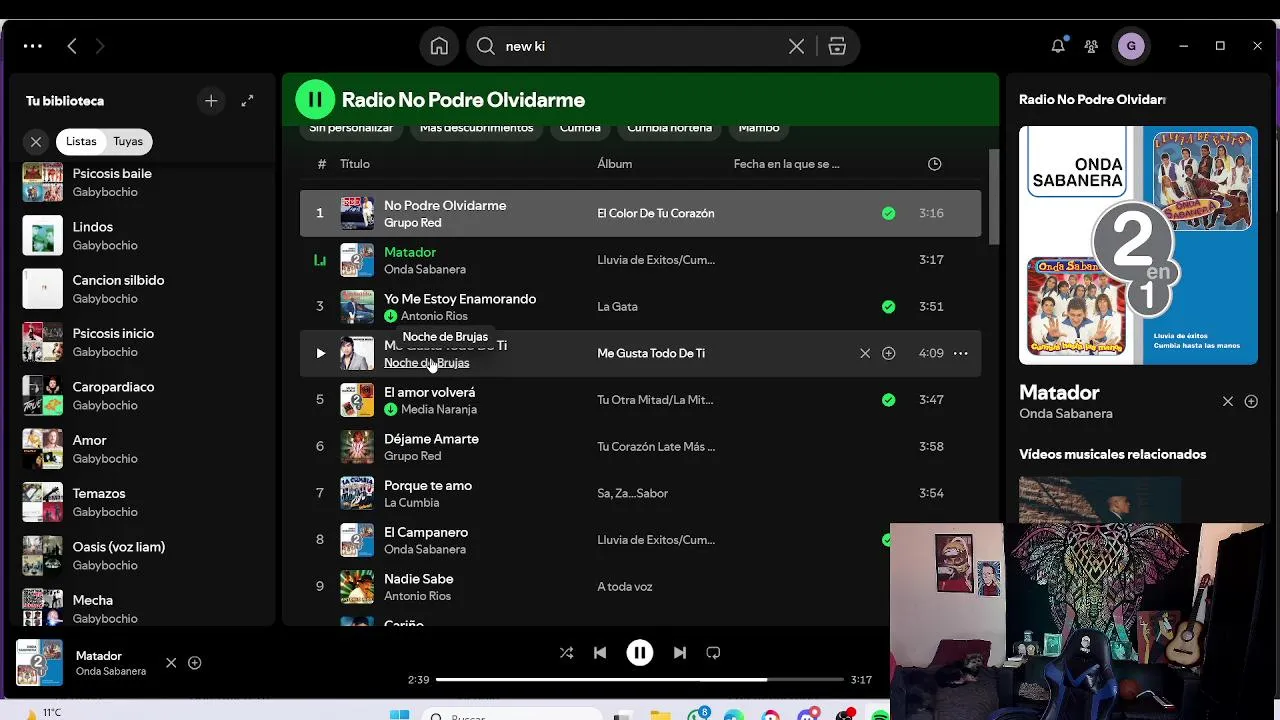
Task: Sort by duration clock icon
Action: [x=934, y=164]
